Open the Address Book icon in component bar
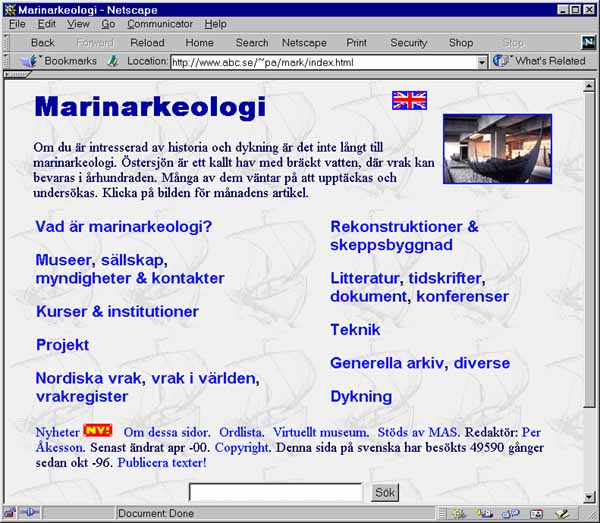 [x=536, y=513]
